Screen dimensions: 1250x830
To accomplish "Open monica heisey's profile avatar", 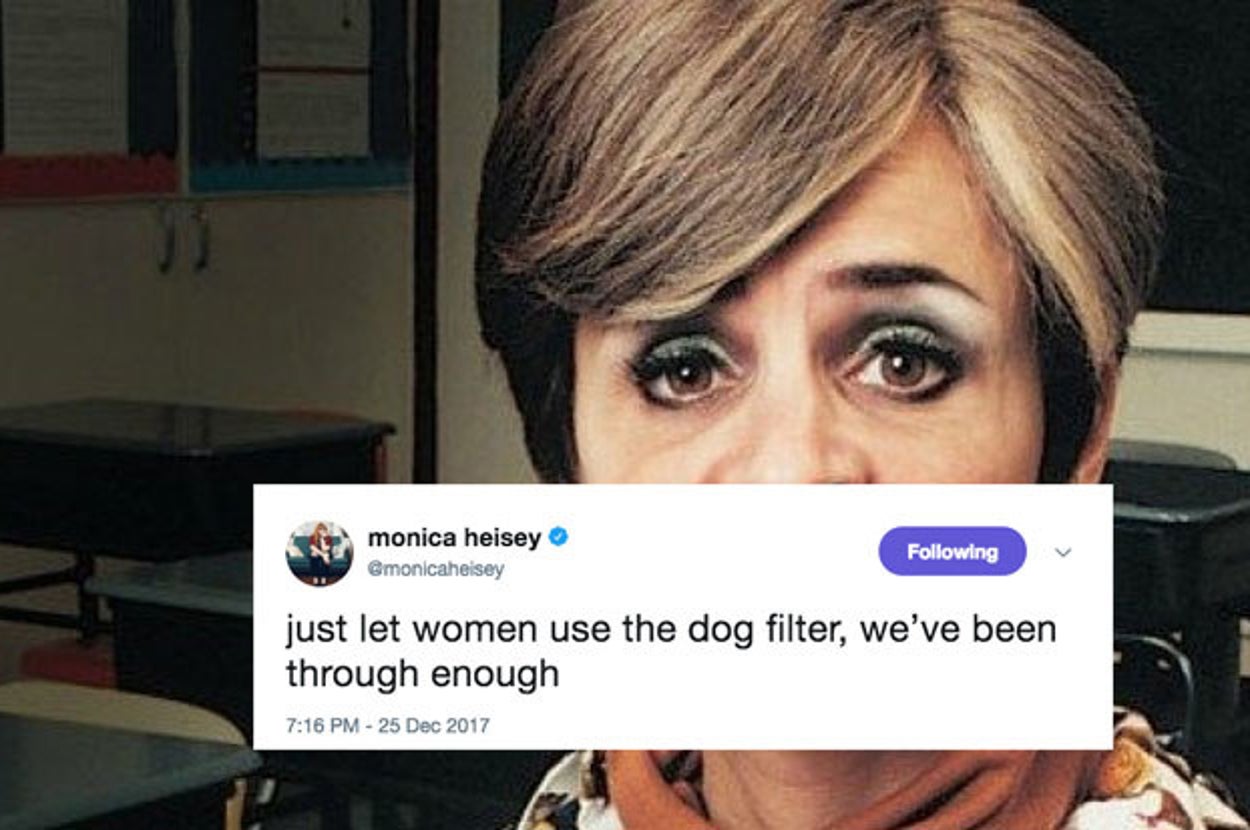I will point(319,553).
